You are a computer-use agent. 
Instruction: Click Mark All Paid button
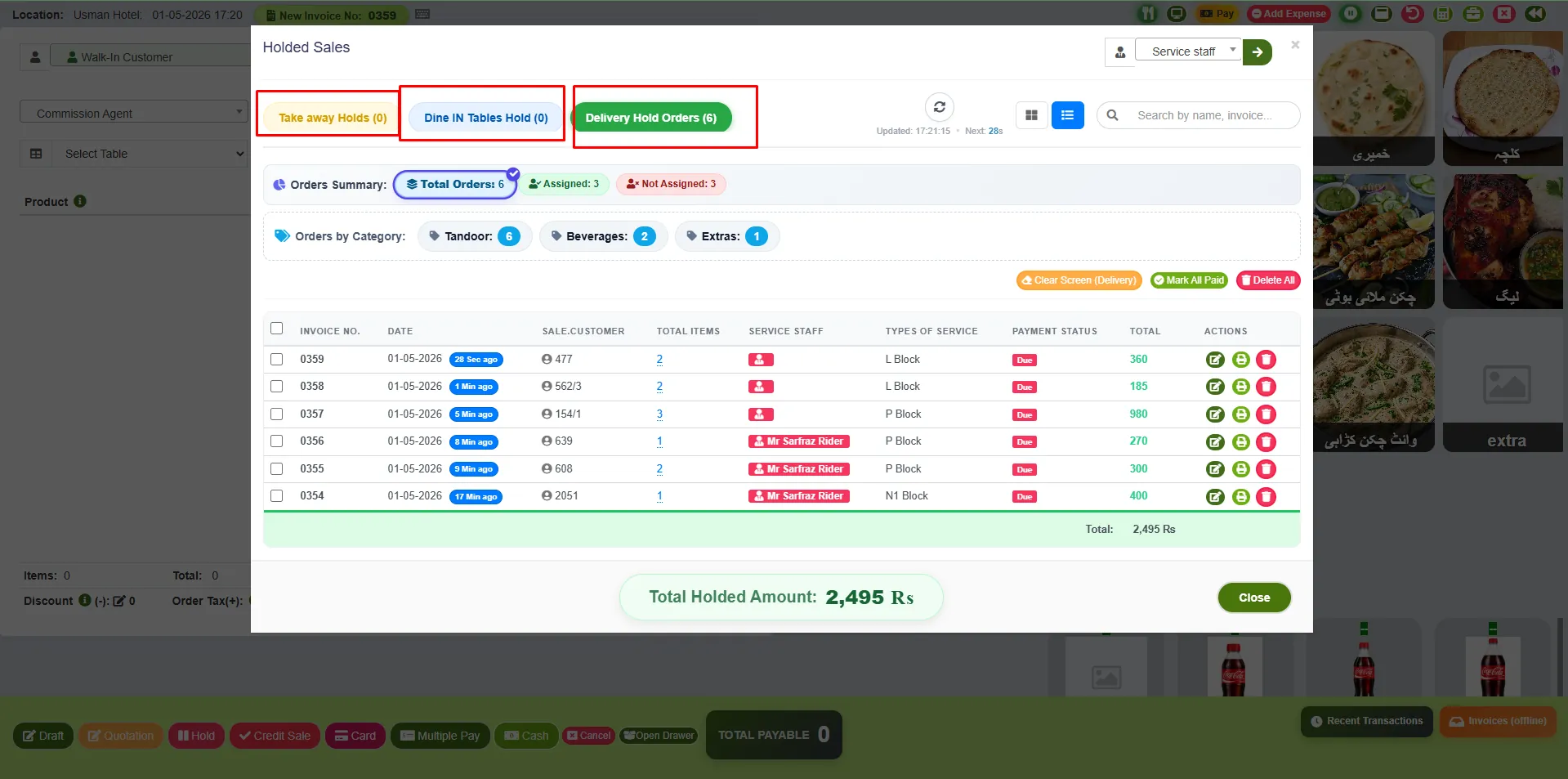pyautogui.click(x=1189, y=280)
